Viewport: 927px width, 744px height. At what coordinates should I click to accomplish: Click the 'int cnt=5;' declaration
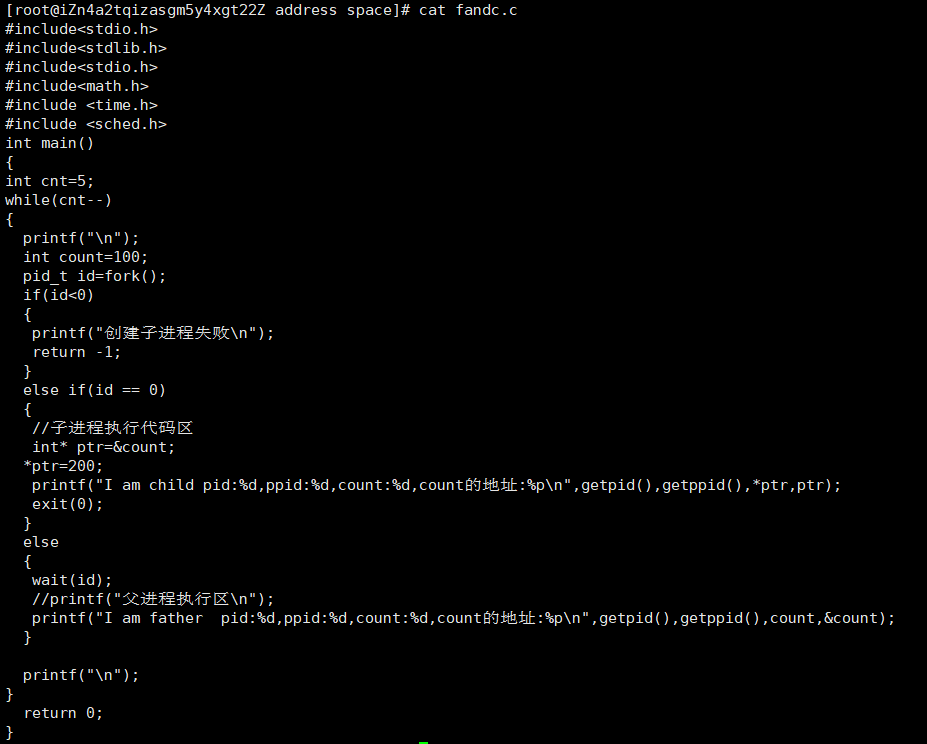point(50,181)
